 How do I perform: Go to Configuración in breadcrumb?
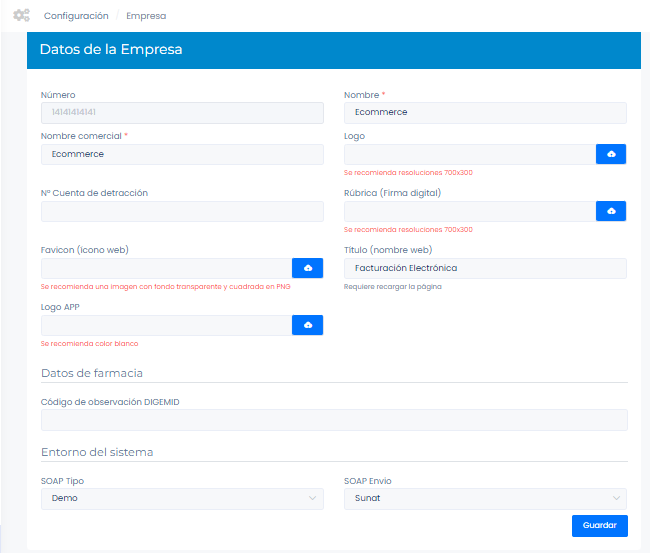76,16
